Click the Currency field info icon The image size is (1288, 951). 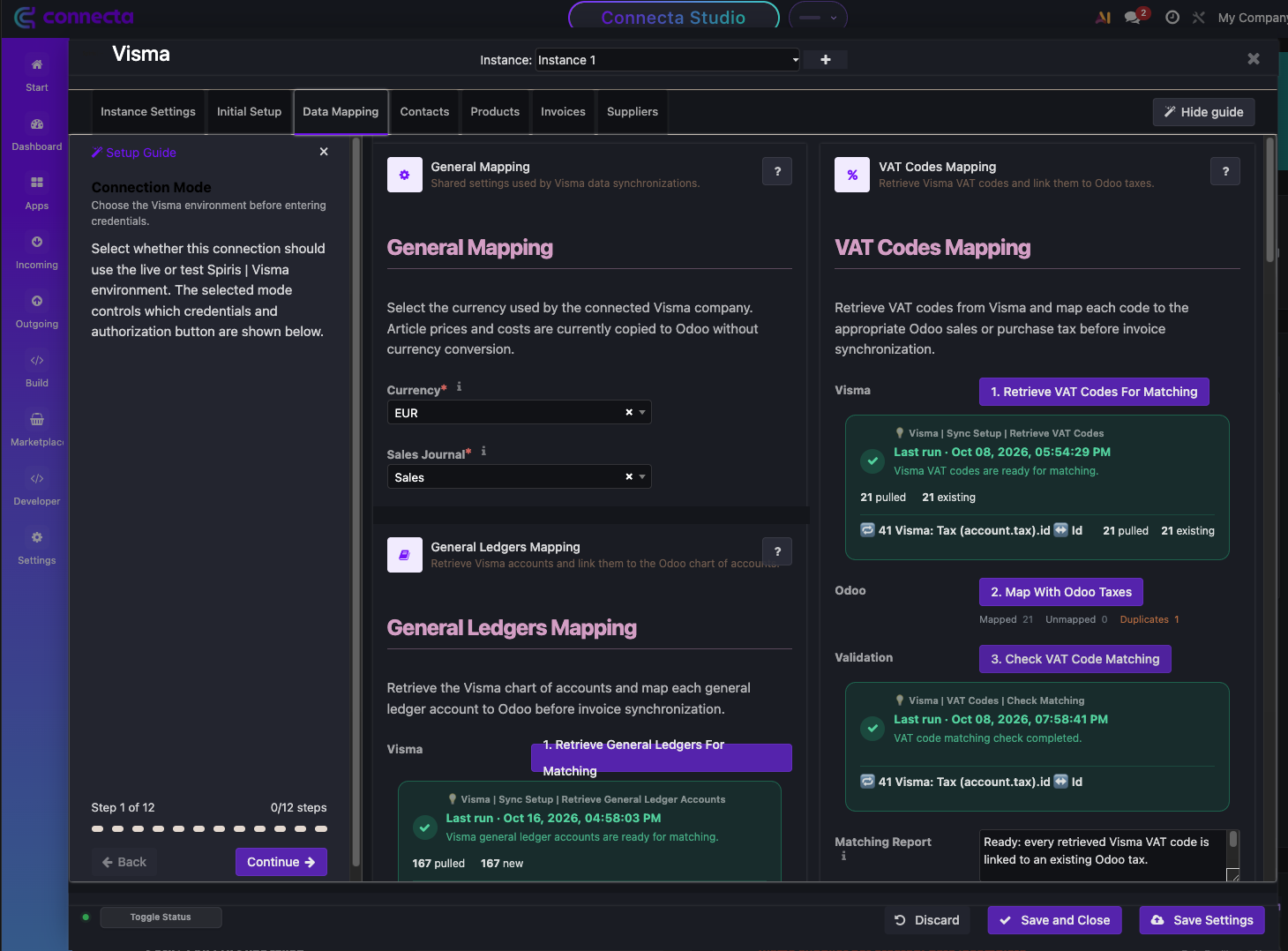(x=459, y=386)
